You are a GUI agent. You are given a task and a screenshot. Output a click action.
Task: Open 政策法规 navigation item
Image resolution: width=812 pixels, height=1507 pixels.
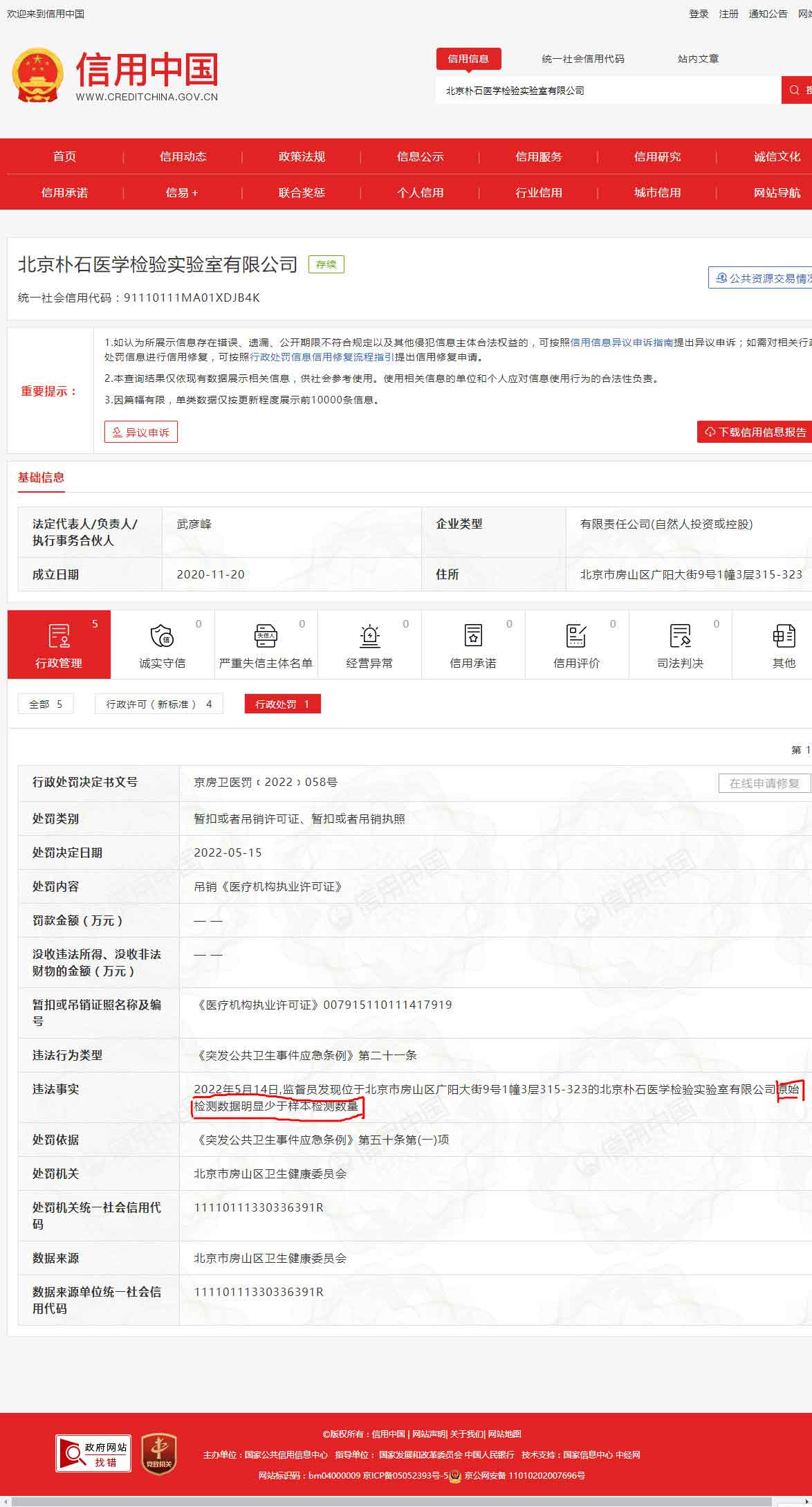click(x=302, y=156)
